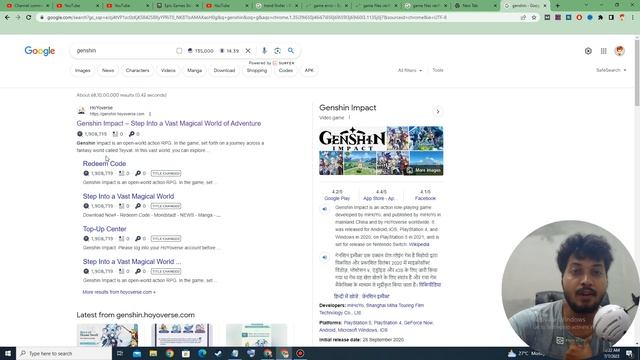Tick the checkbox inside the search bar
The height and width of the screenshot is (360, 640).
179,51
